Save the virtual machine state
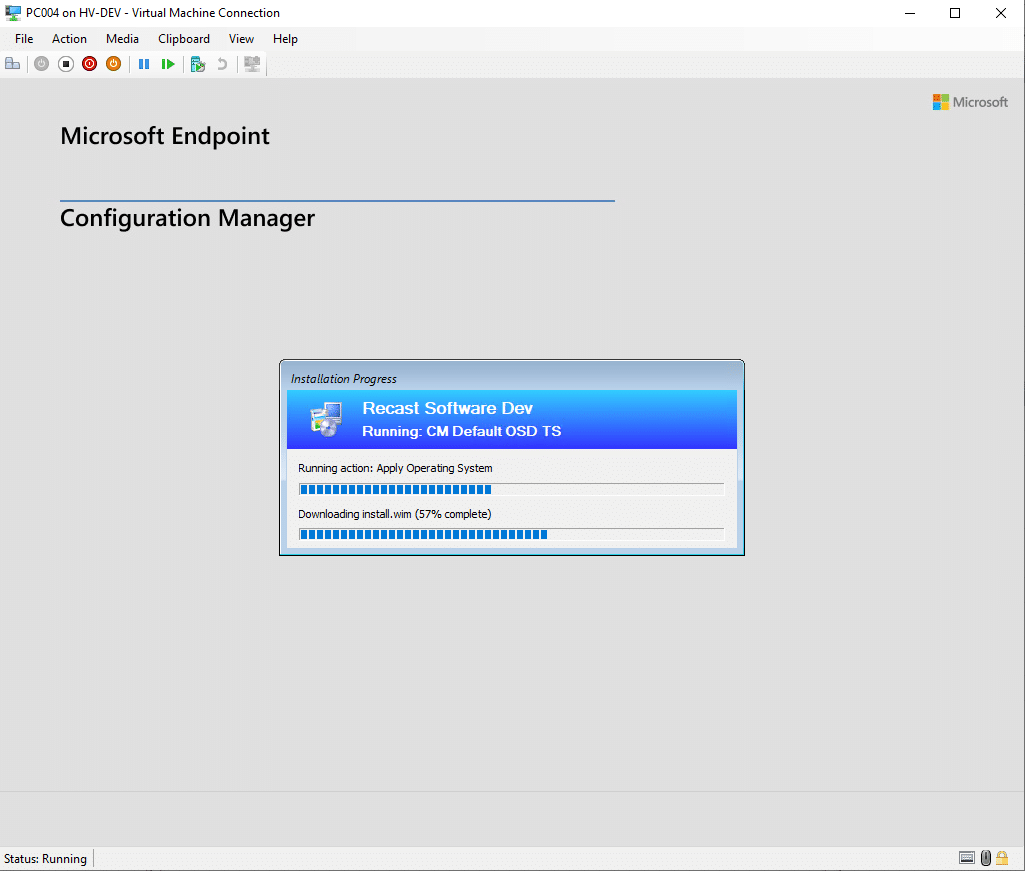The width and height of the screenshot is (1025, 871). [113, 63]
